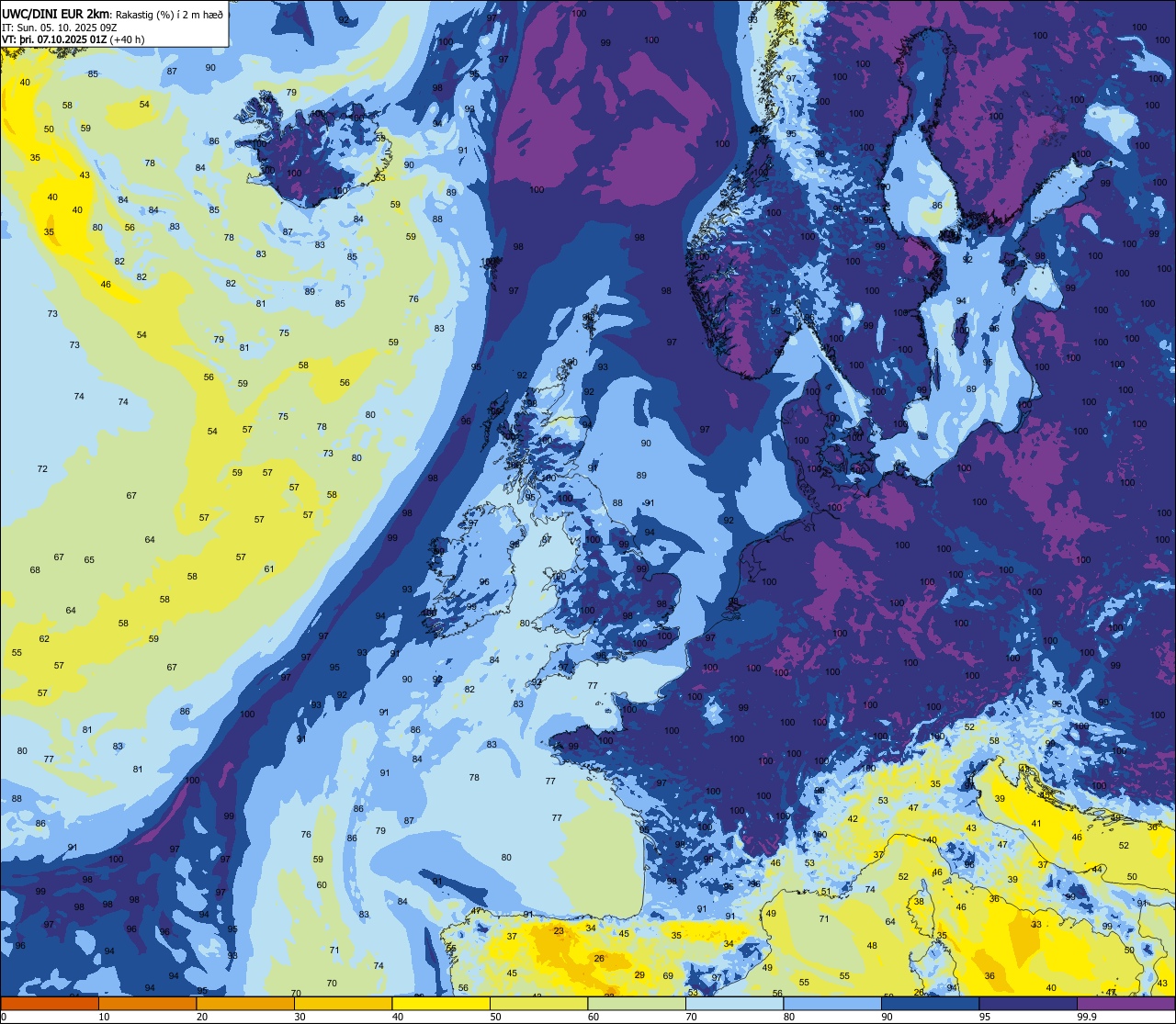The width and height of the screenshot is (1176, 1024).
Task: Click the humidity value 23 on the map
Action: 559,931
